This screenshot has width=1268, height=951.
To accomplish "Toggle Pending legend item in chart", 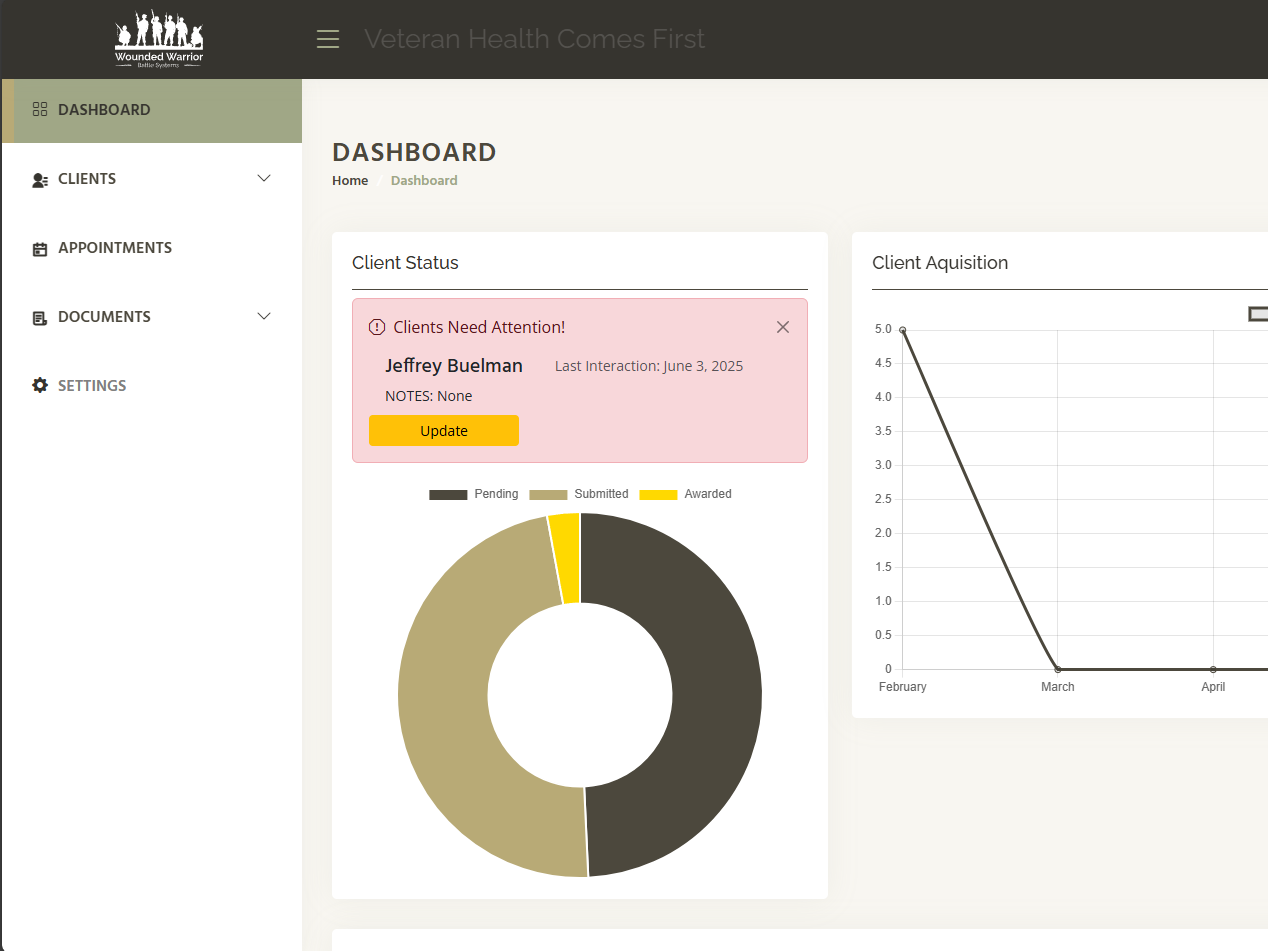I will 474,494.
